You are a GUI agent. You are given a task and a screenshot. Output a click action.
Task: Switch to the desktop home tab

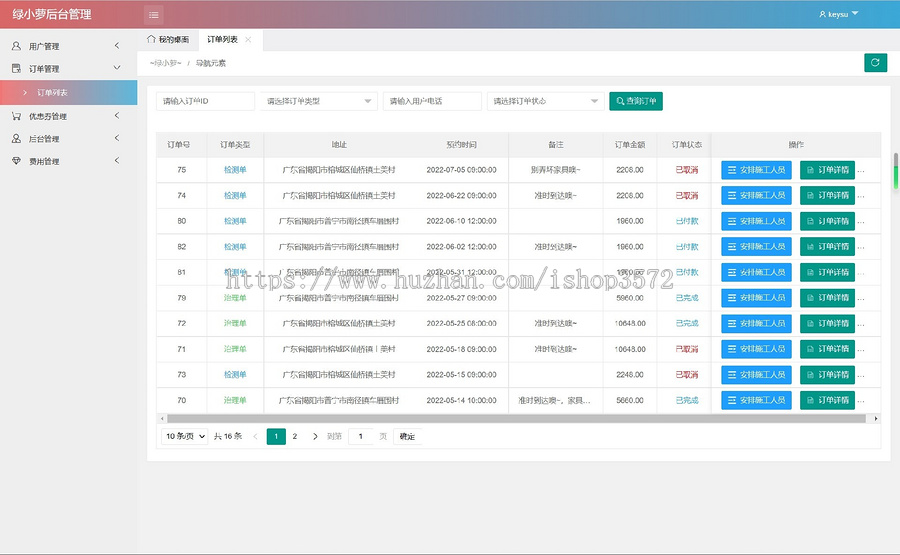click(x=168, y=40)
